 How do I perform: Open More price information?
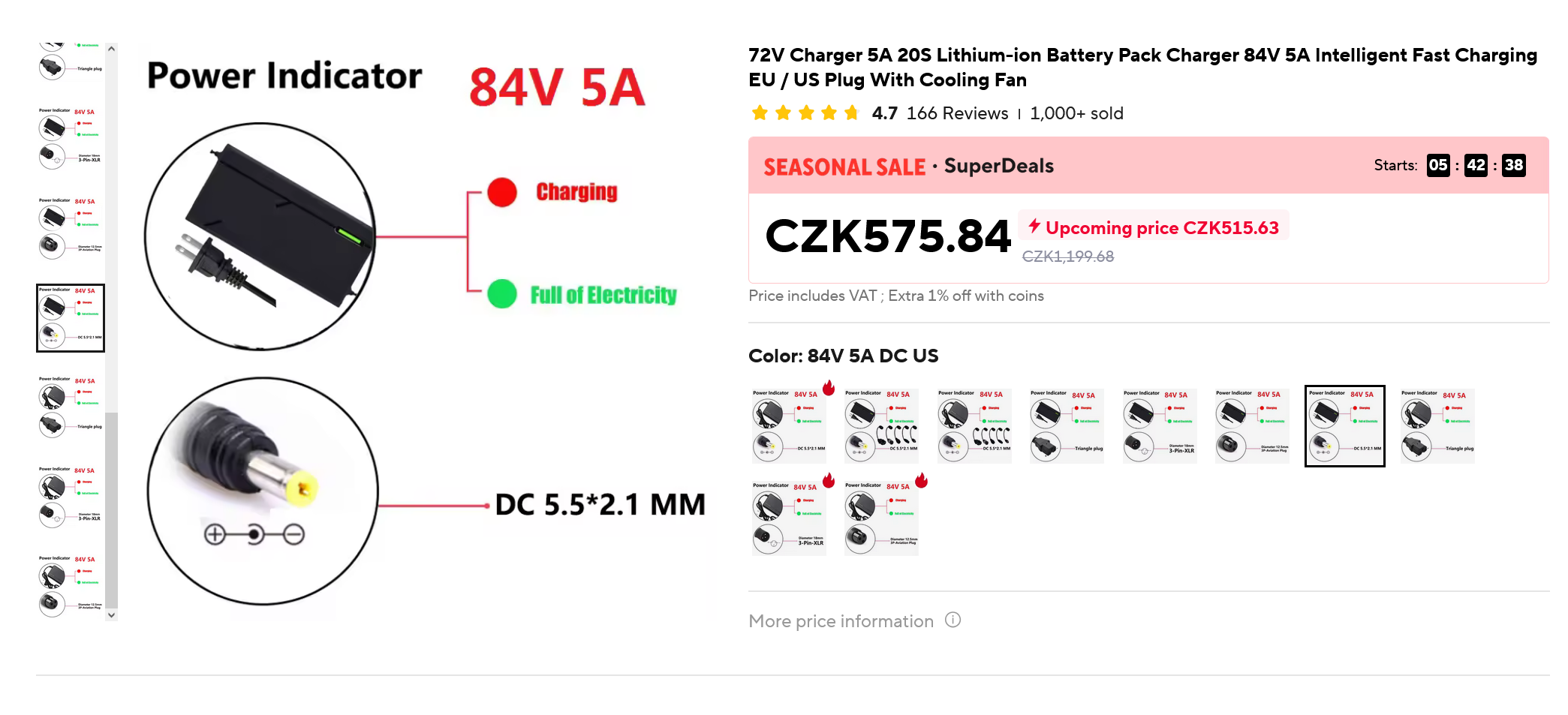tap(841, 621)
